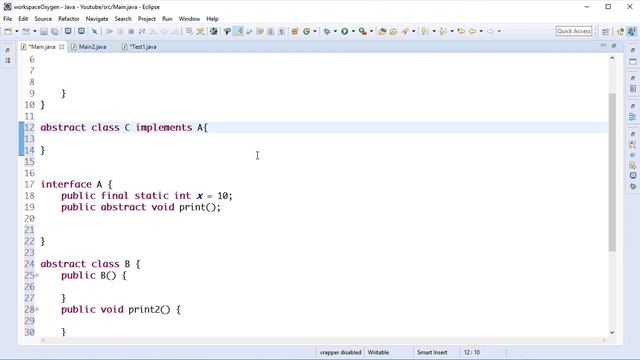The image size is (640, 360).
Task: Open the Console side view icon
Action: point(633,176)
